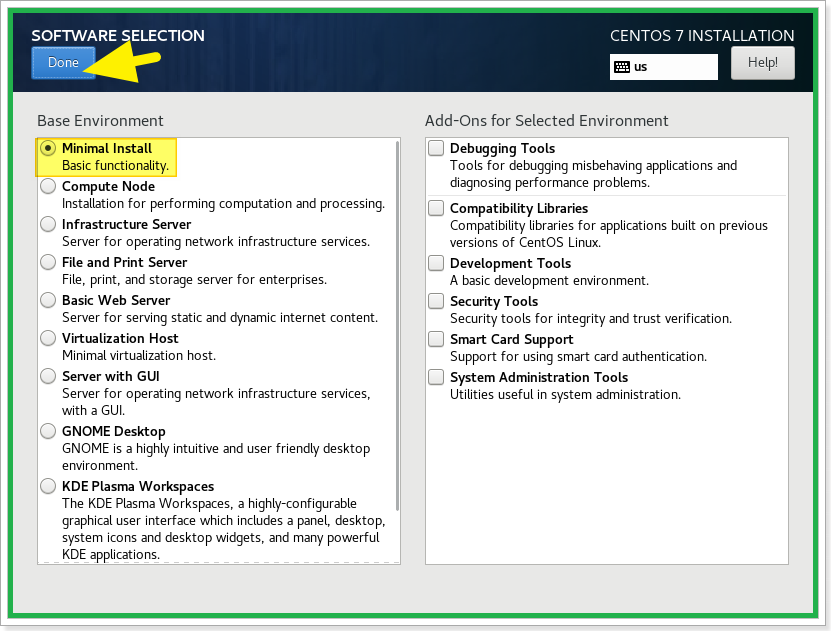Open the us keyboard layout selector
The width and height of the screenshot is (831, 631).
coord(664,67)
